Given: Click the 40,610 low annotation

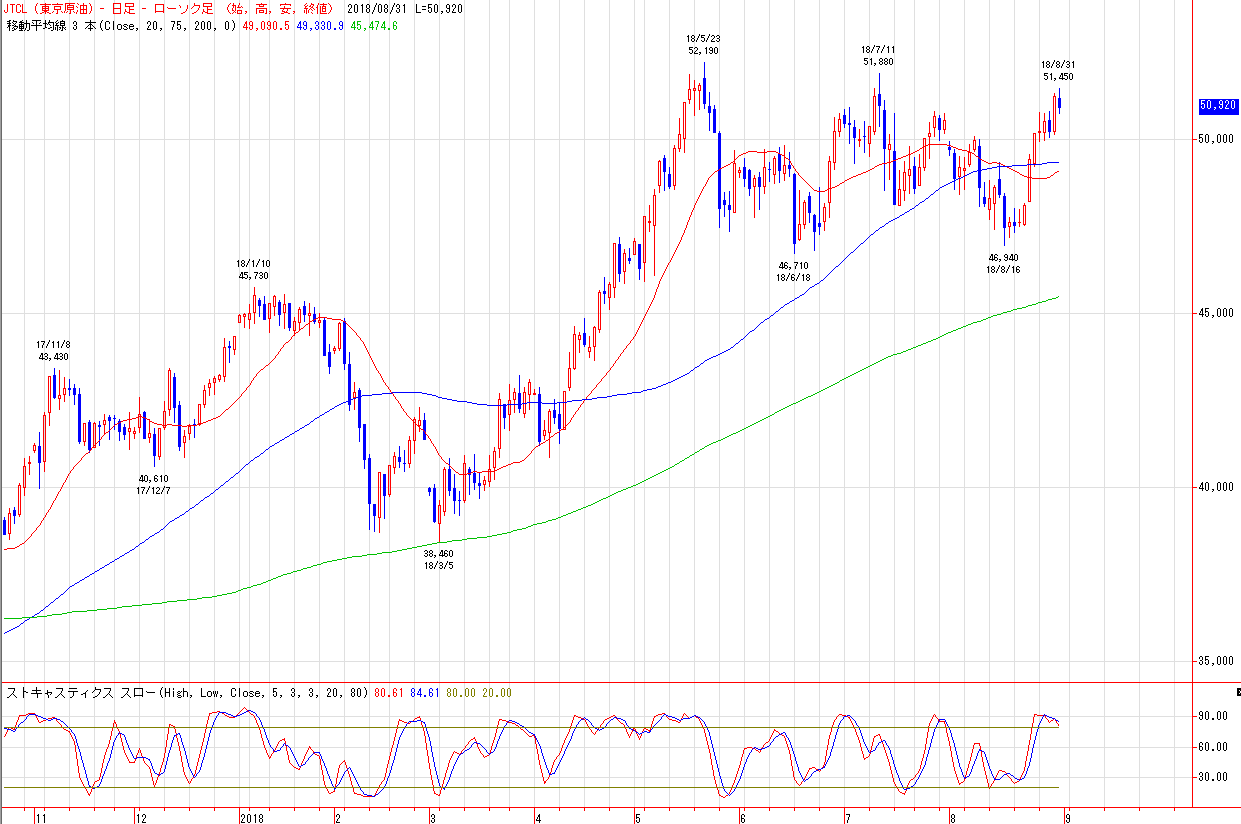Looking at the screenshot, I should (154, 479).
